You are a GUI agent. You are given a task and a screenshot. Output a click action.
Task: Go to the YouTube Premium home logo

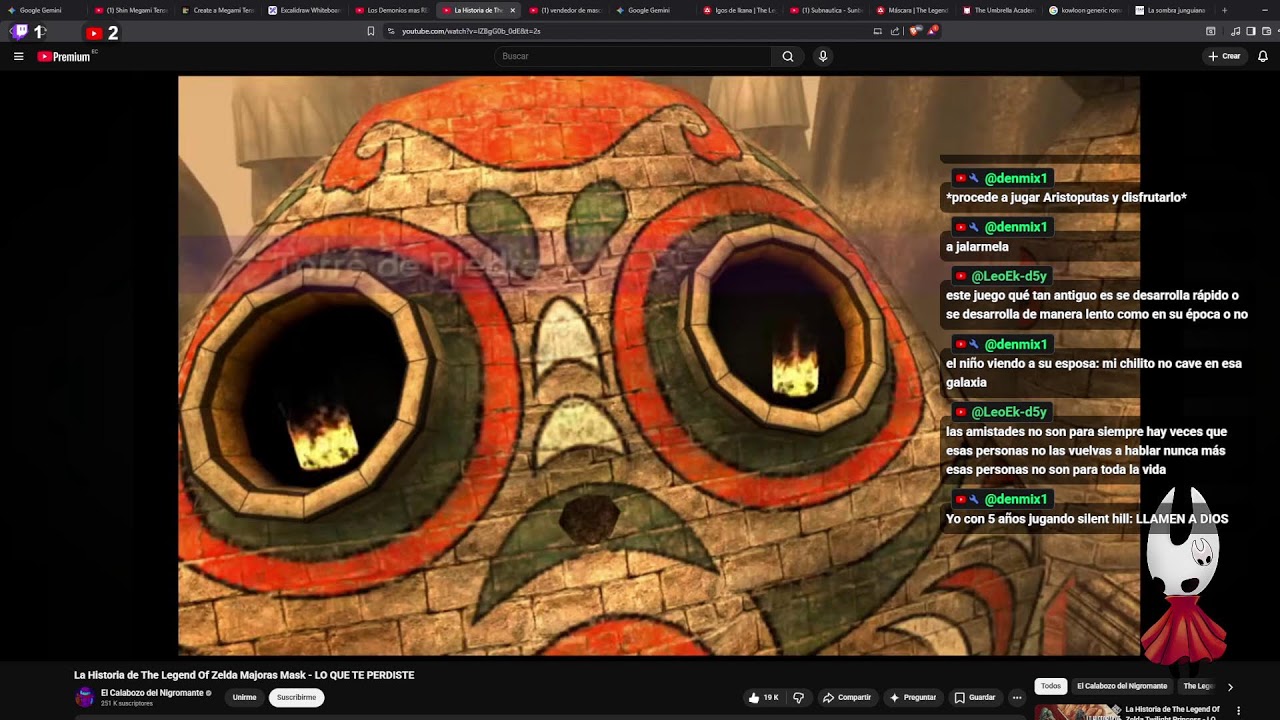point(64,57)
